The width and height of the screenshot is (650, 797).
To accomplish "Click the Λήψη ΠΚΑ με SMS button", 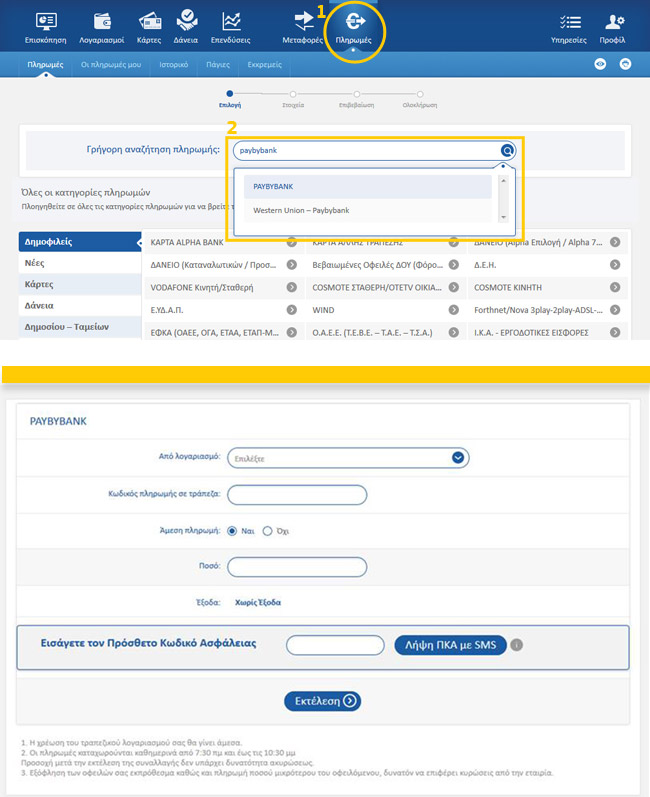I will coord(449,645).
